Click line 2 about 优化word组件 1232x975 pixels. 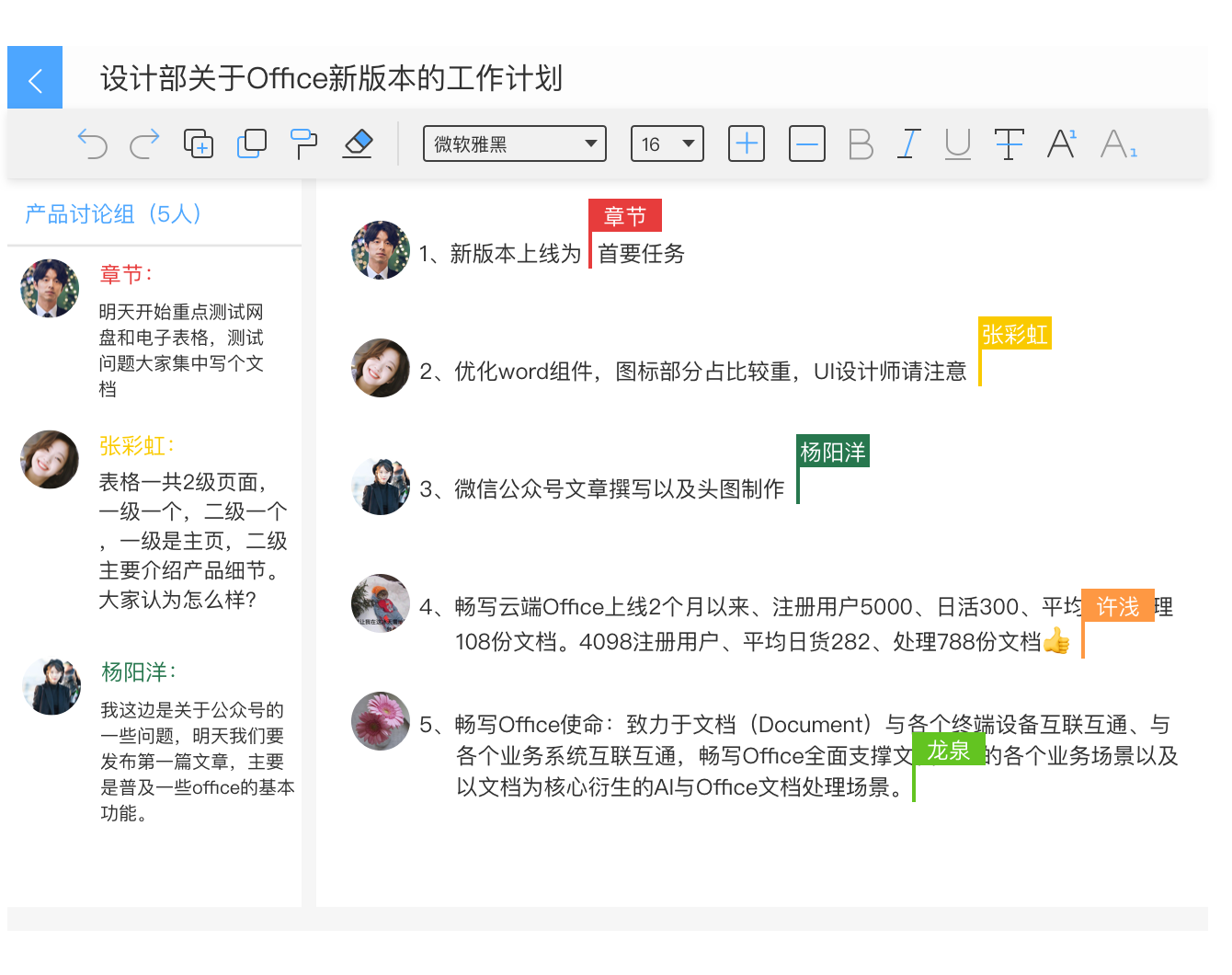pyautogui.click(x=693, y=372)
